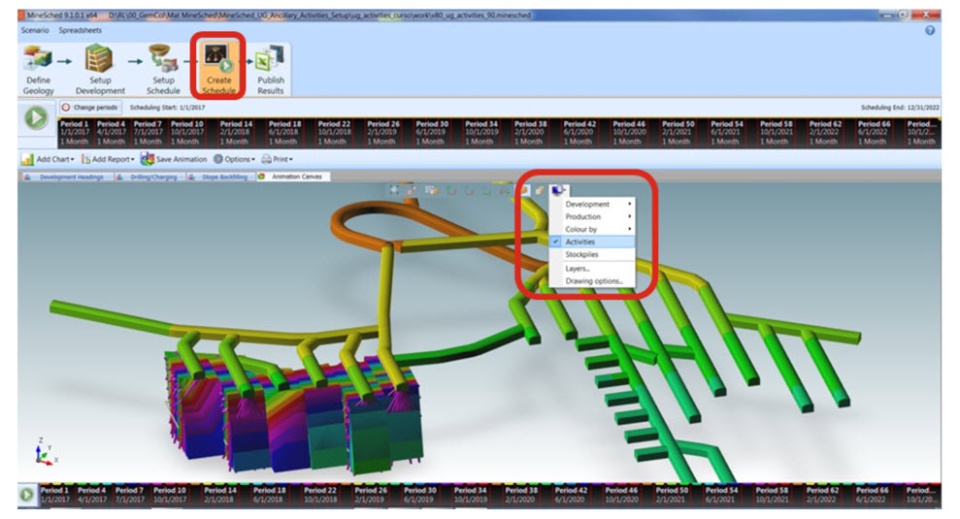This screenshot has height=519, width=960.
Task: Open Layers... from the display menu
Action: click(x=592, y=269)
